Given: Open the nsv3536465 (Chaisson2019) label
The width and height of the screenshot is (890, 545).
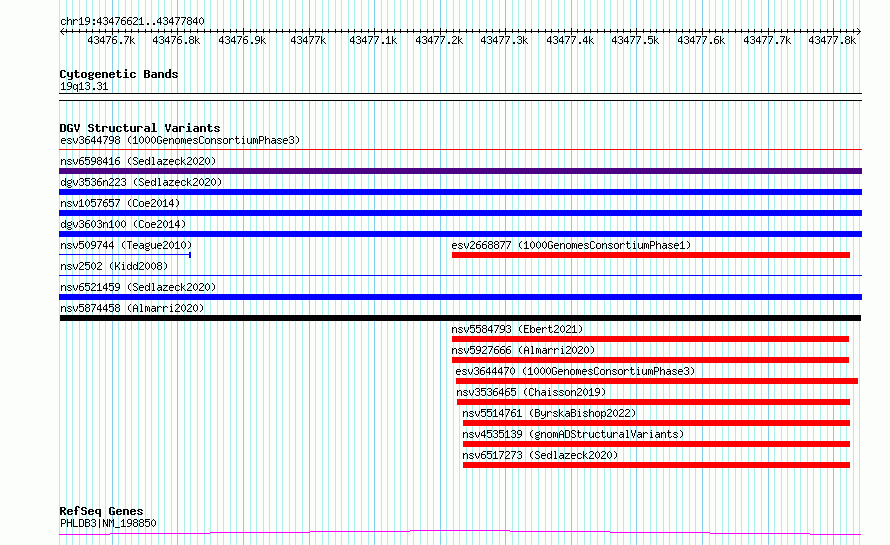Looking at the screenshot, I should point(531,392).
